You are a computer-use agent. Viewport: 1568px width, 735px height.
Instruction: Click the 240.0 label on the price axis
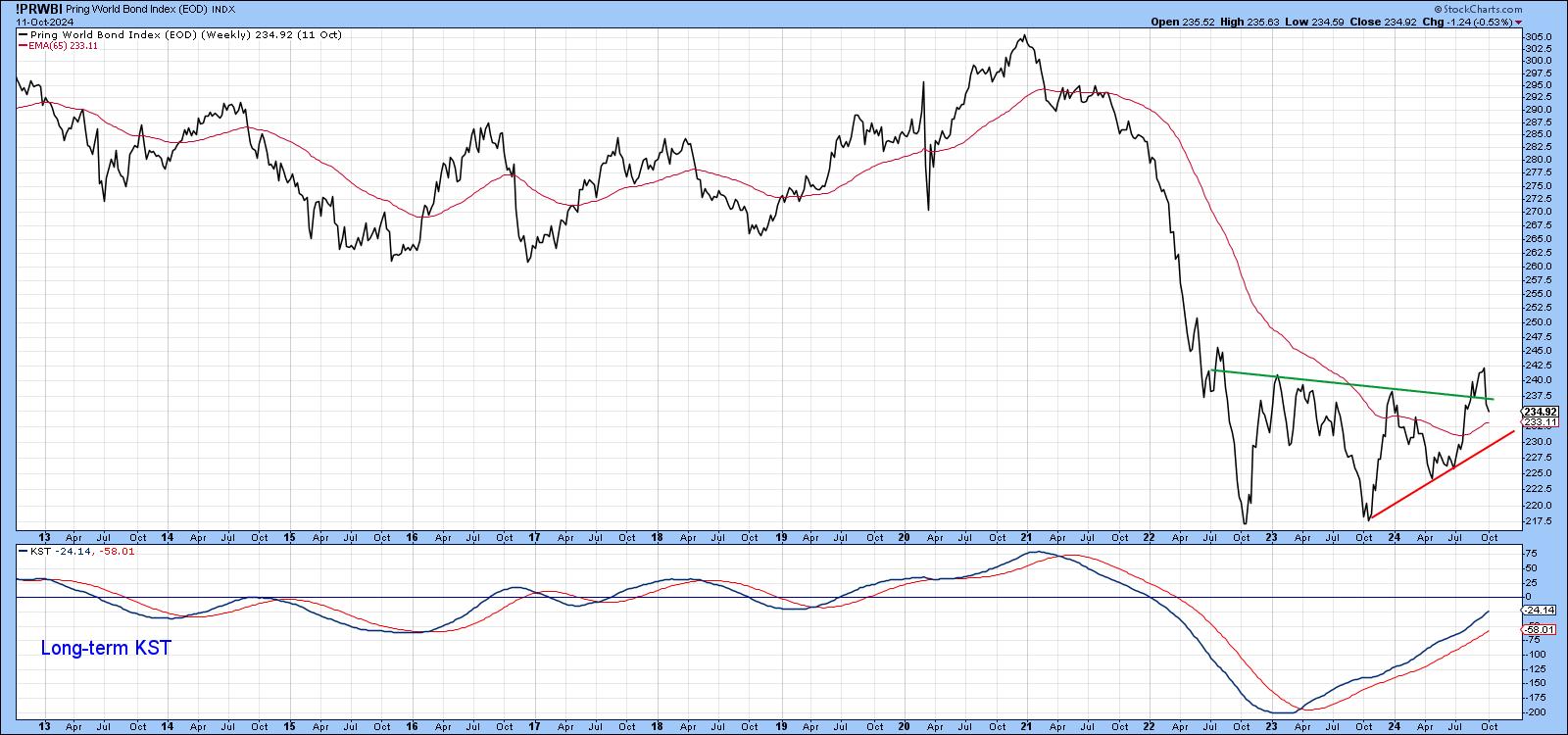point(1541,380)
